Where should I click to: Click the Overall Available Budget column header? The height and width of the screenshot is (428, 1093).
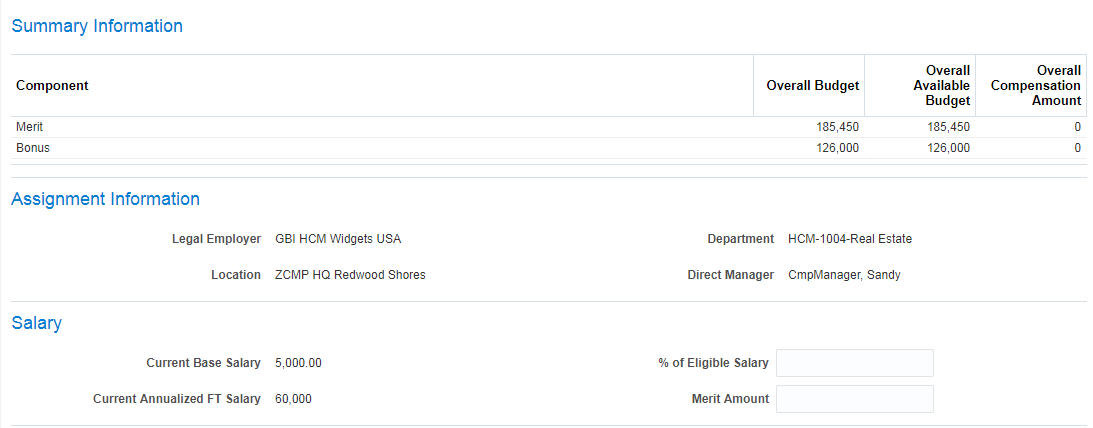click(941, 86)
